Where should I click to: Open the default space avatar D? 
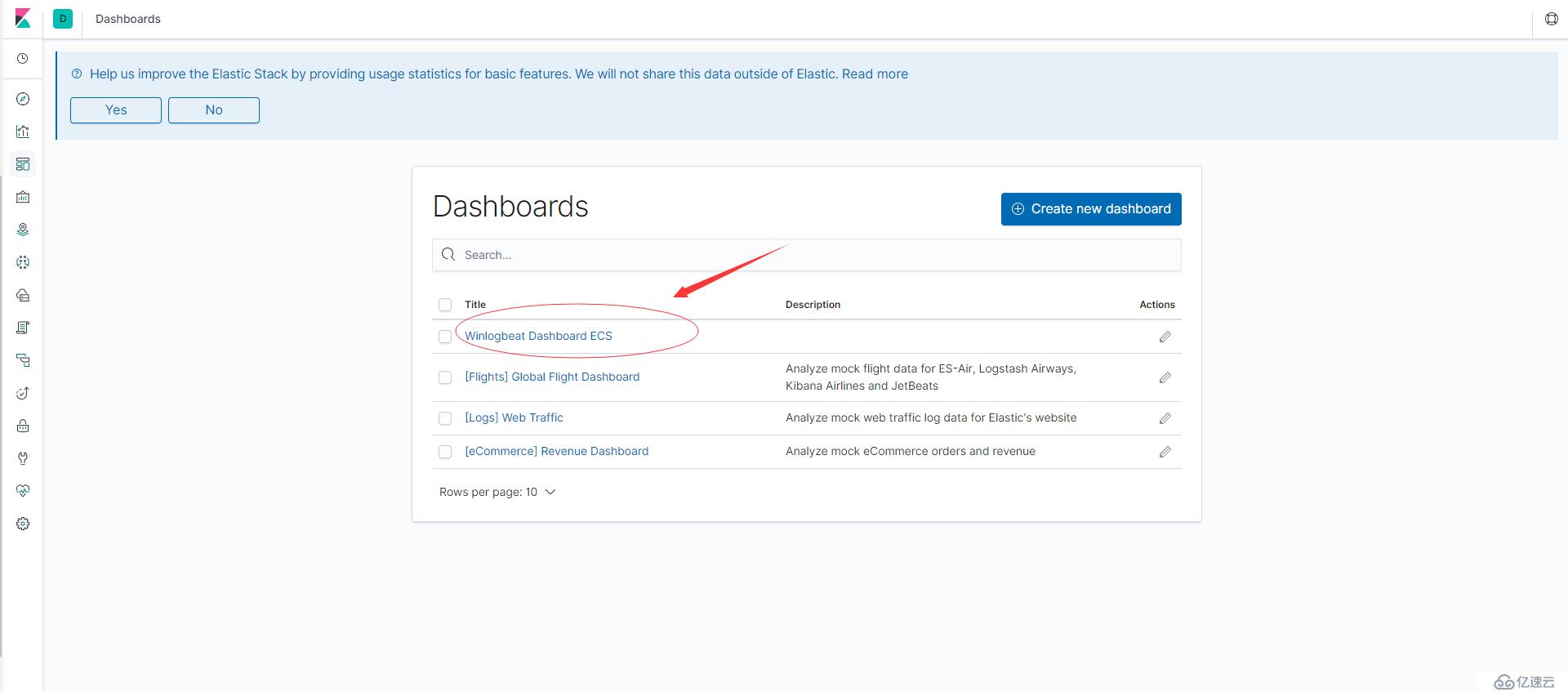click(x=63, y=18)
